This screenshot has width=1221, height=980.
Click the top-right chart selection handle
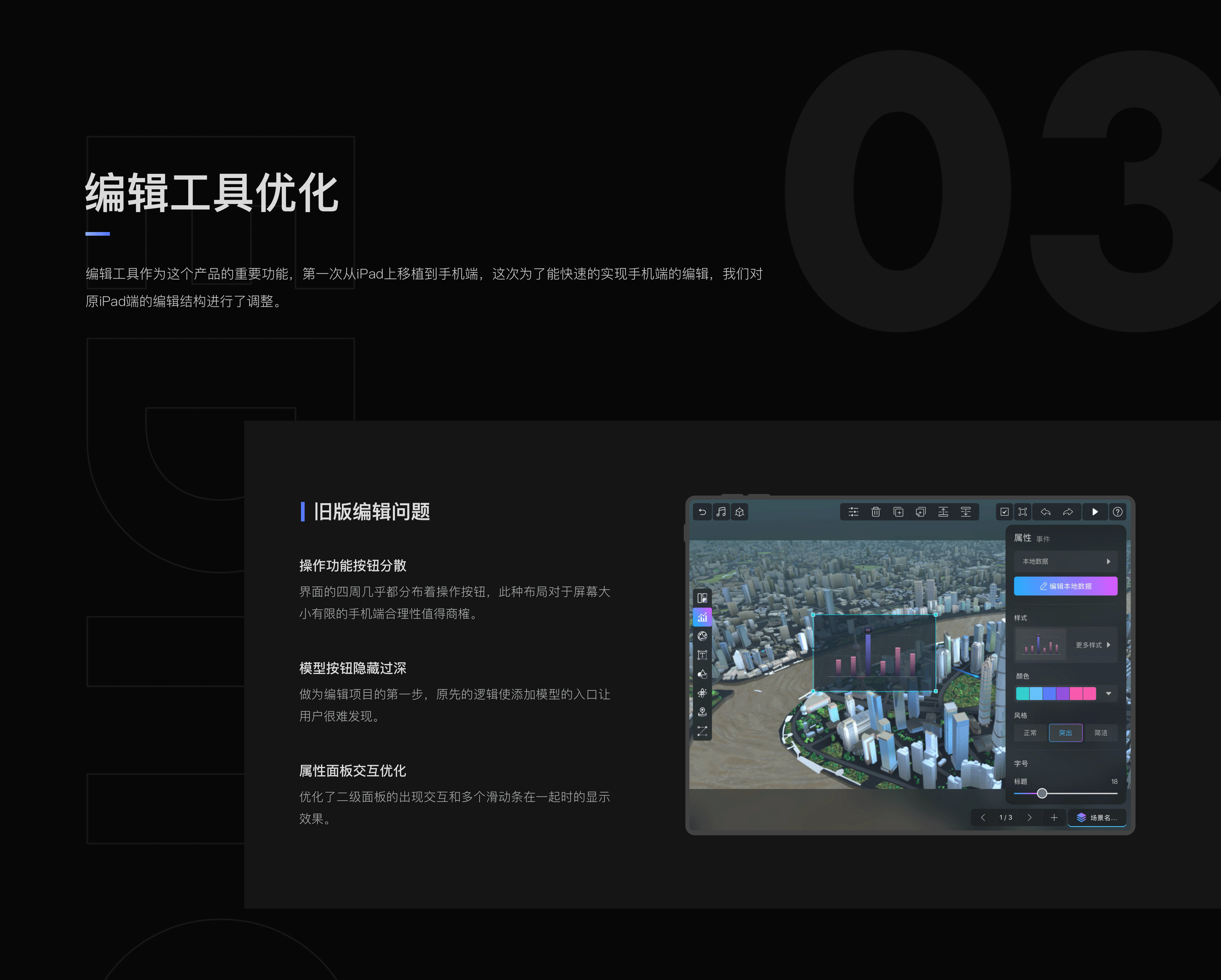pos(936,615)
